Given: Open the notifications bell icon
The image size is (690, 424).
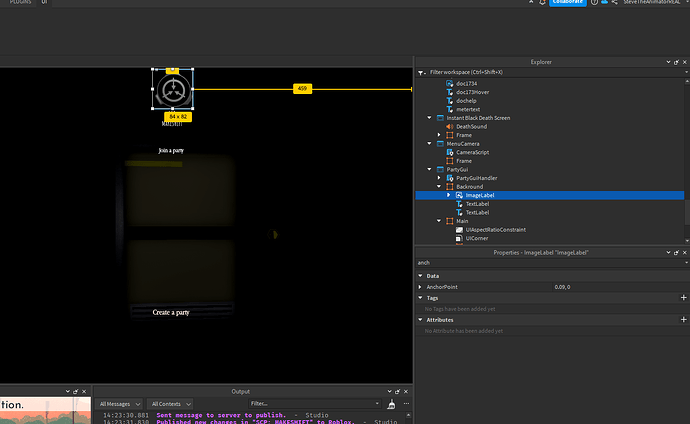Looking at the screenshot, I should (x=542, y=2).
